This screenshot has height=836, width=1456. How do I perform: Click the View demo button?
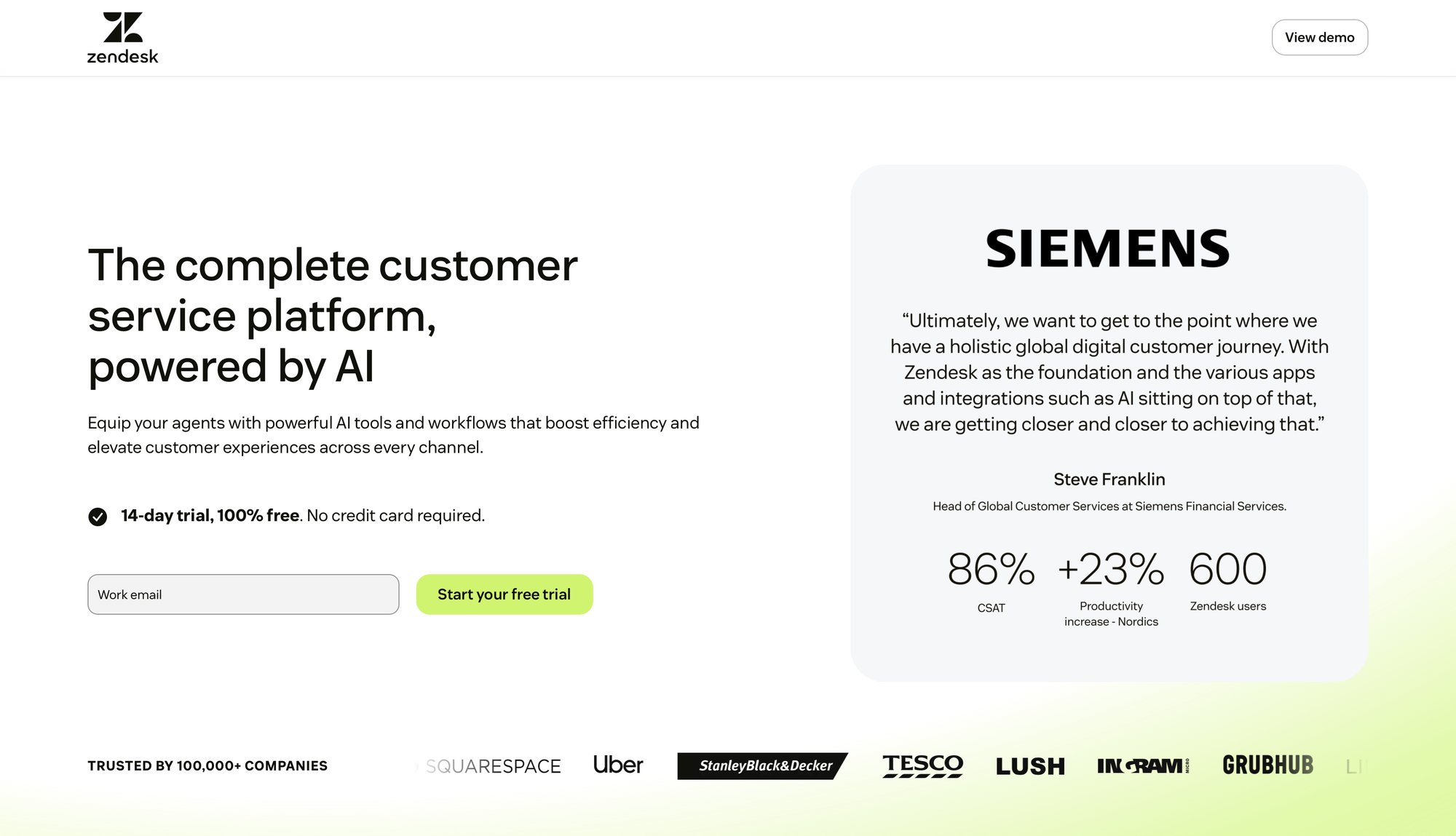(1319, 36)
